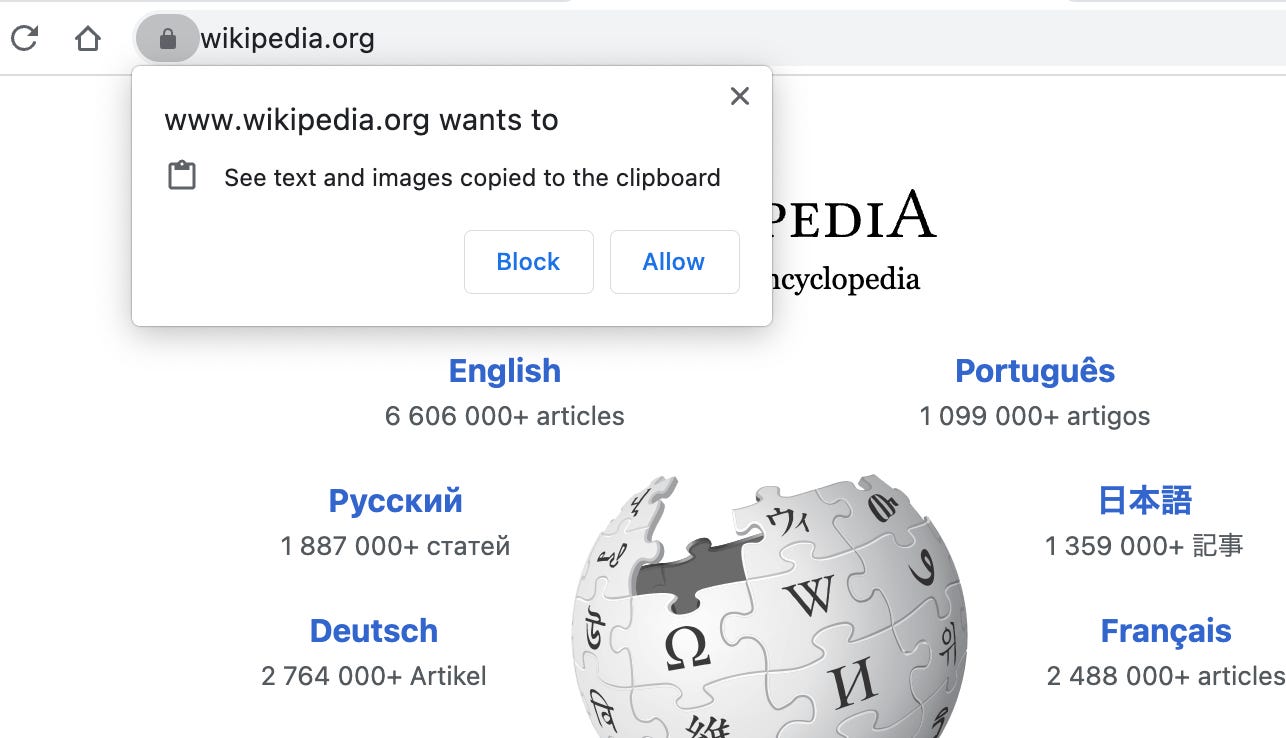Select the Русский language edition
This screenshot has width=1286, height=738.
(395, 500)
